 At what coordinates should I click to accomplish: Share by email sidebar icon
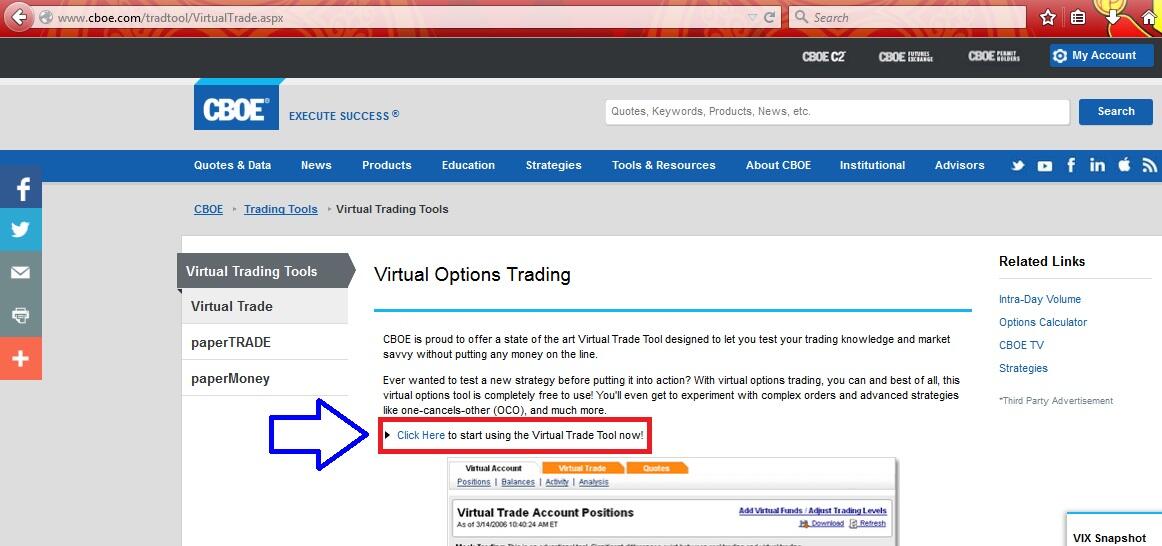(21, 273)
